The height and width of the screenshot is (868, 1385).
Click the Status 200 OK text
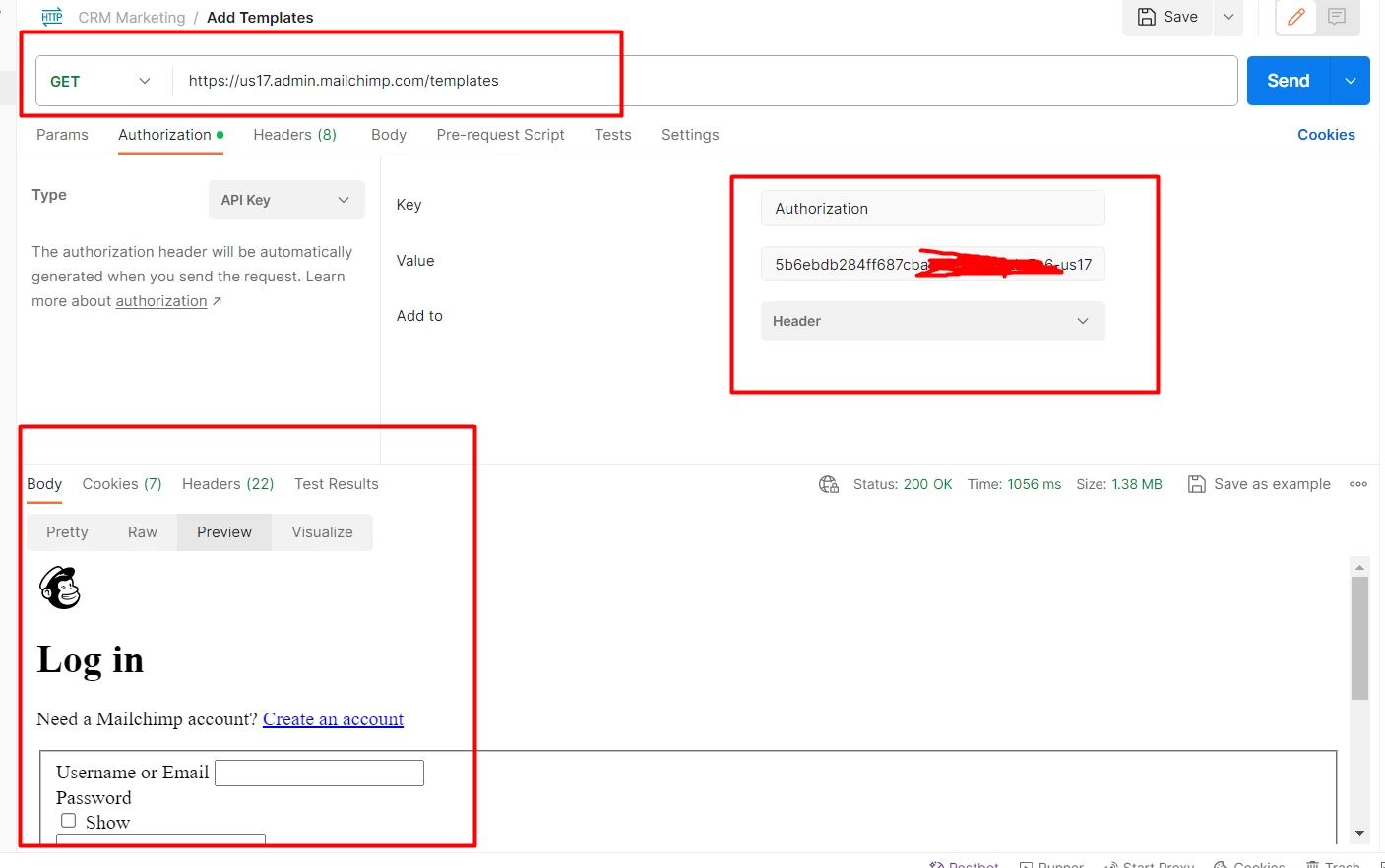click(x=903, y=484)
